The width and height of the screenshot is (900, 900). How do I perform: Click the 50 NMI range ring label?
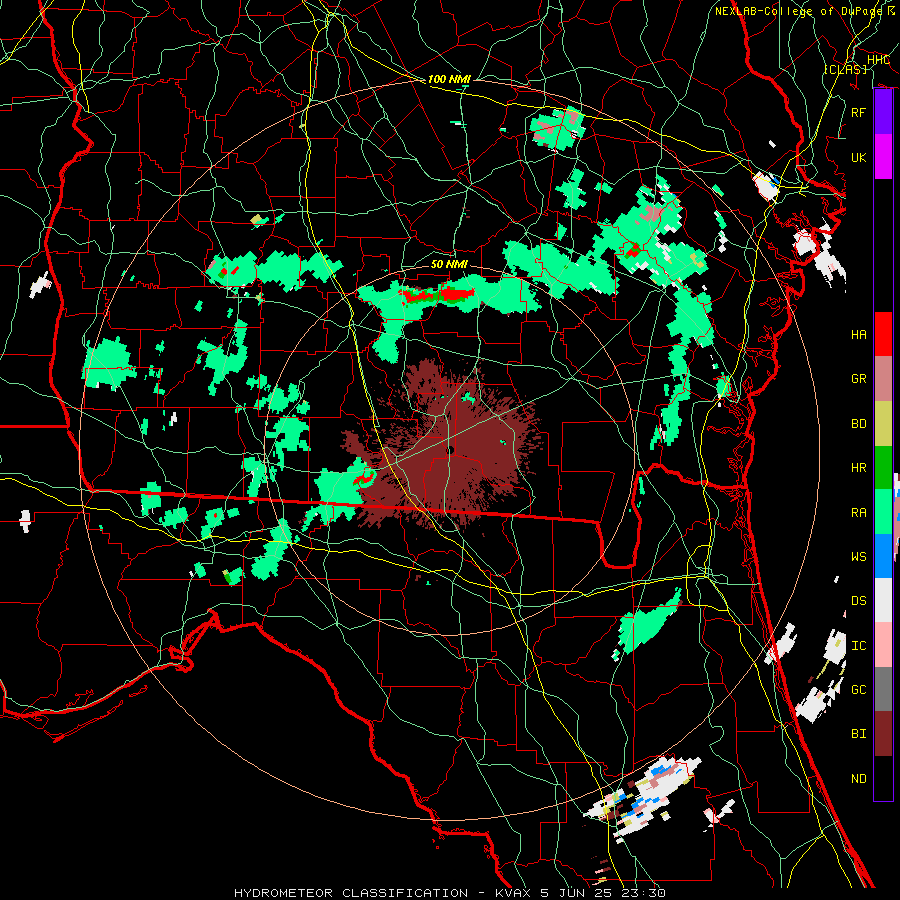tap(449, 264)
